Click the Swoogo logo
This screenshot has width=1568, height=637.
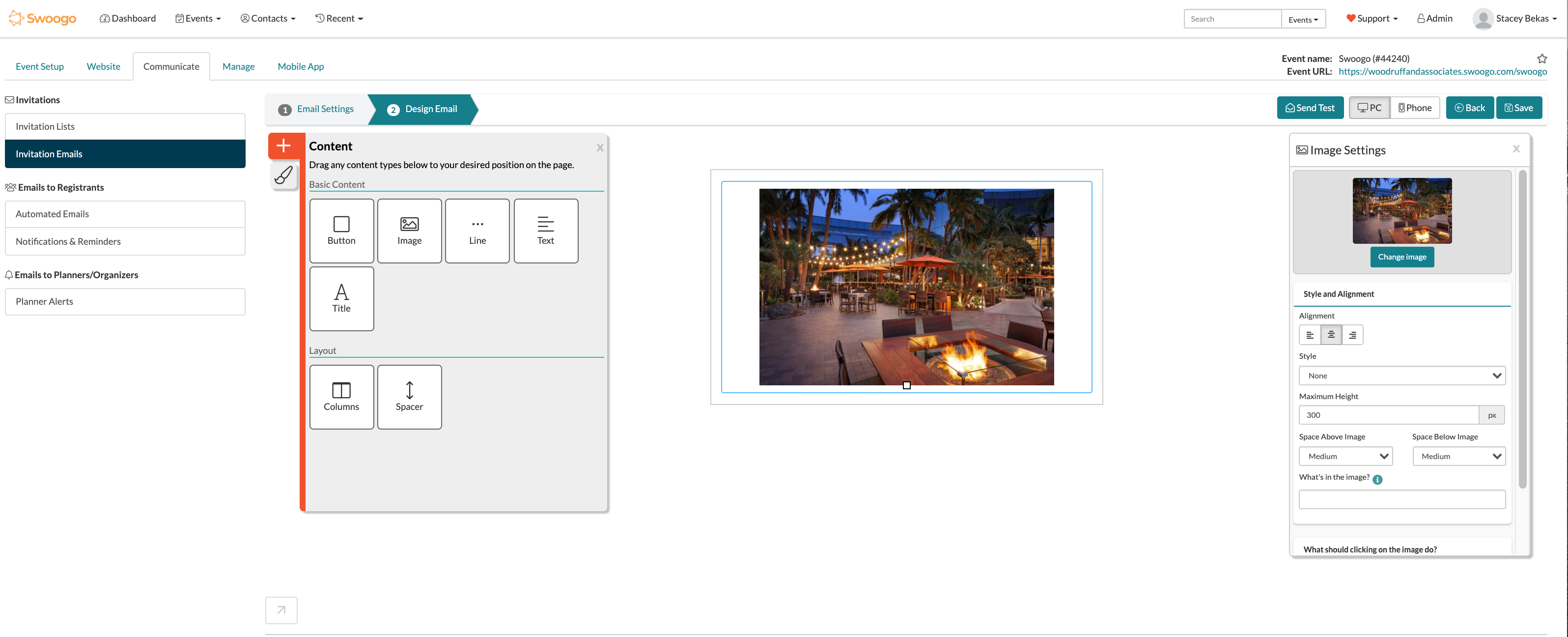43,18
